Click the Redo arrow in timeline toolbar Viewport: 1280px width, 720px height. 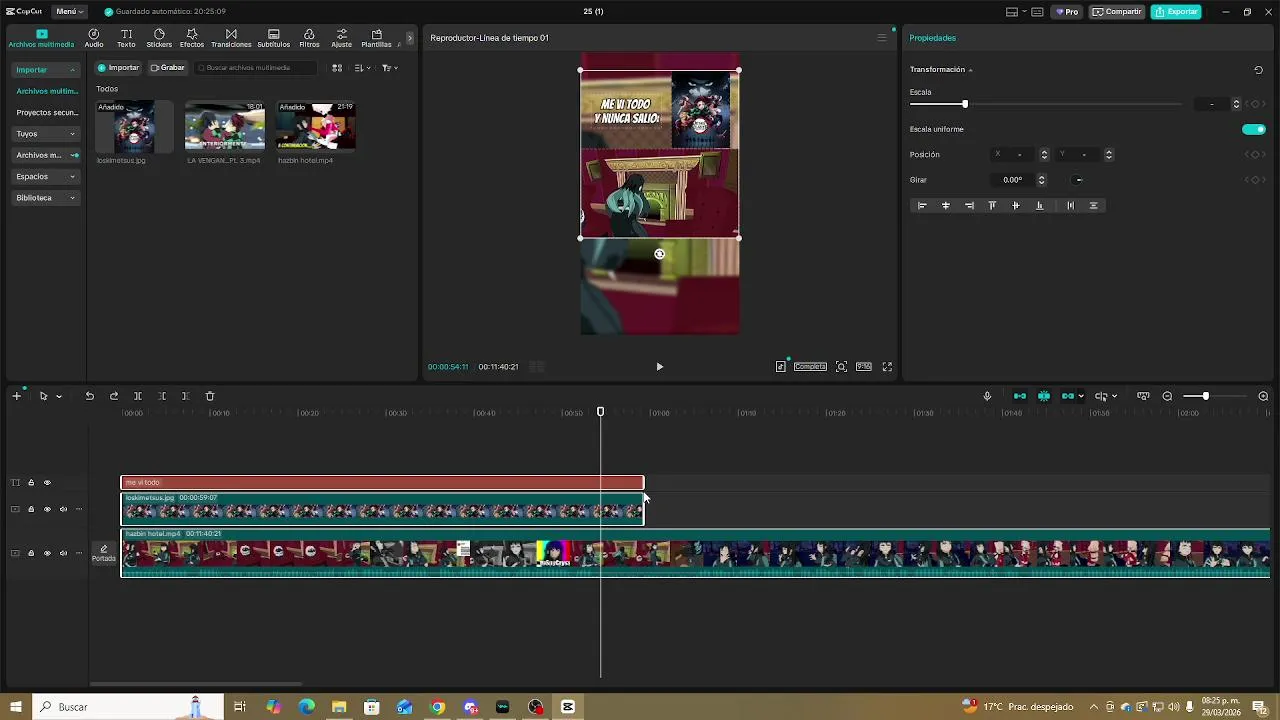click(113, 396)
